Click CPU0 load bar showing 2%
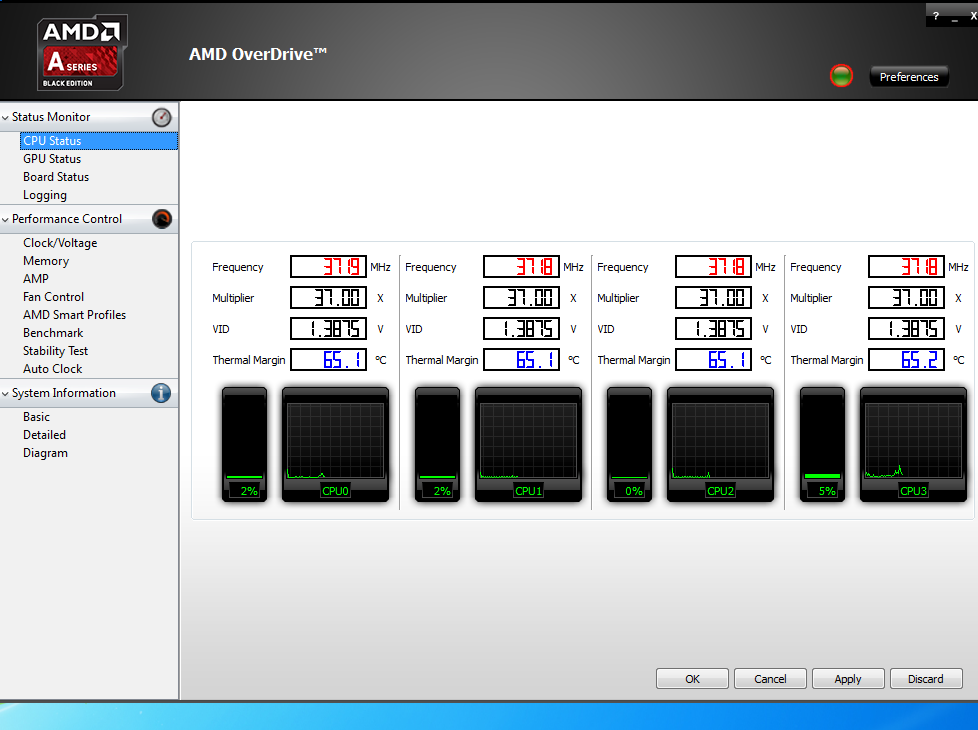 [x=244, y=444]
